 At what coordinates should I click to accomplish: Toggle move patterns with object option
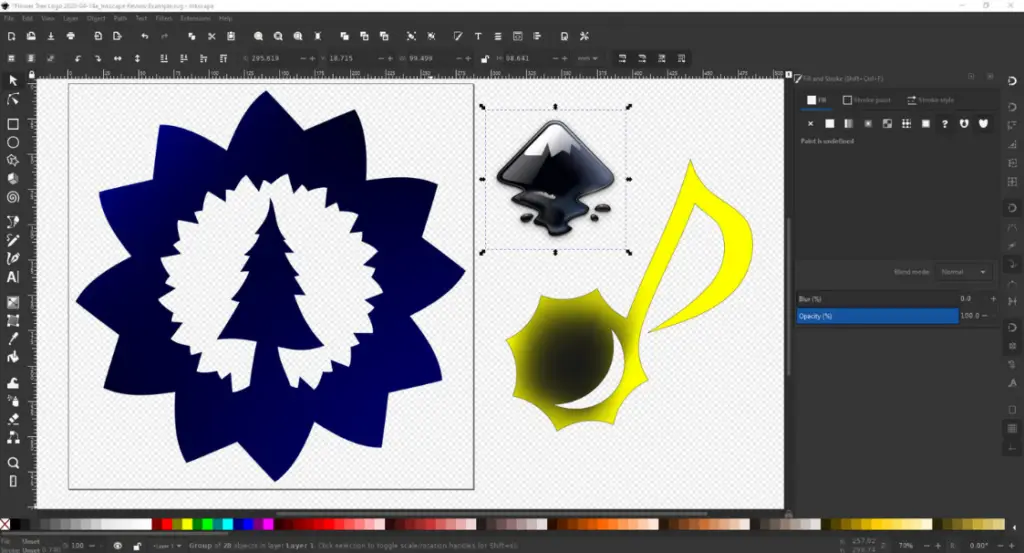tap(682, 59)
